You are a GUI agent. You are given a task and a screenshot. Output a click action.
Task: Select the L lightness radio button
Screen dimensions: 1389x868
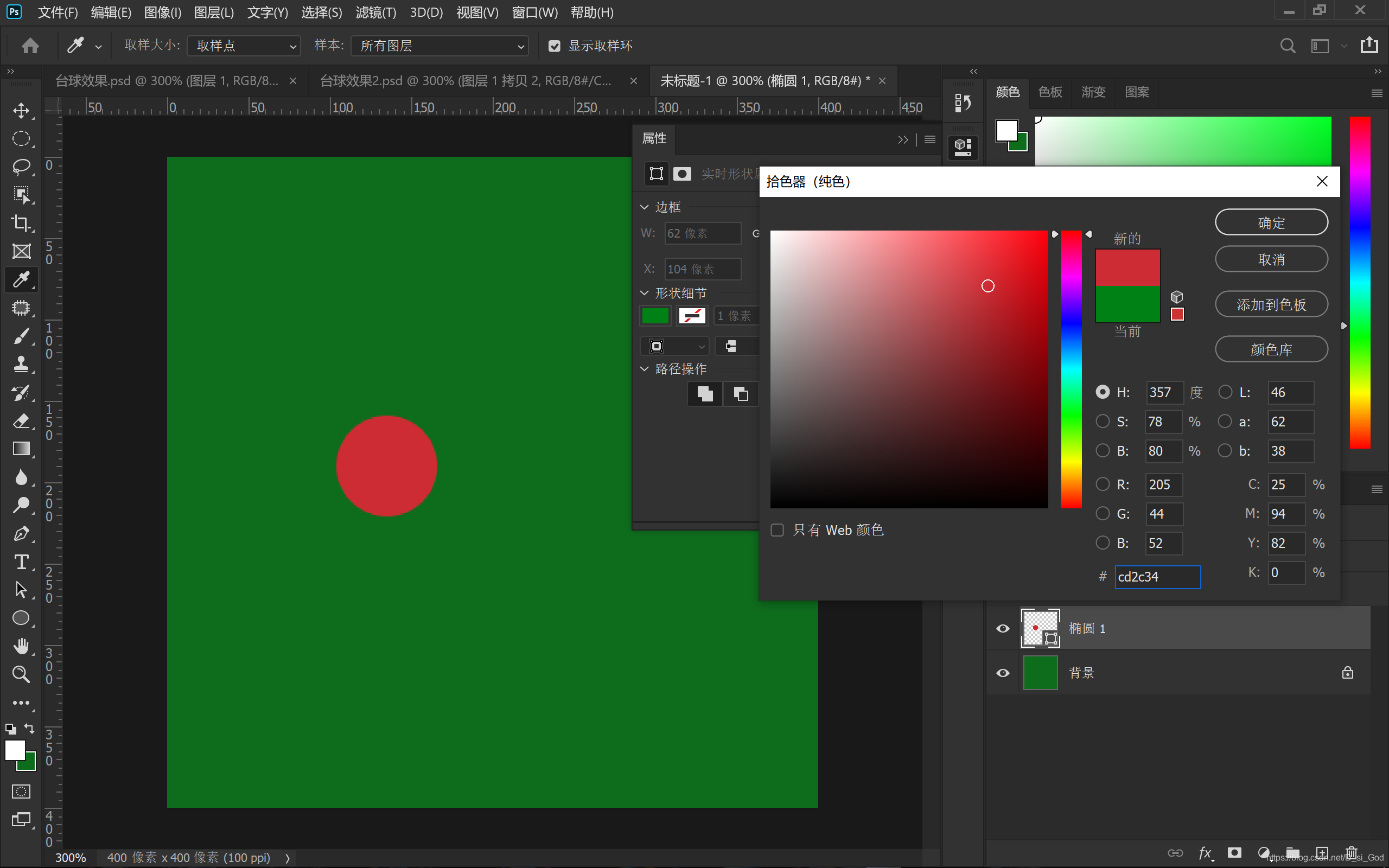pos(1225,392)
